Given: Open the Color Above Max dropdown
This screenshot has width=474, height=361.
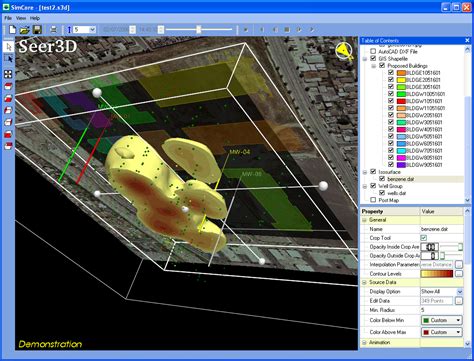Looking at the screenshot, I should coord(442,332).
